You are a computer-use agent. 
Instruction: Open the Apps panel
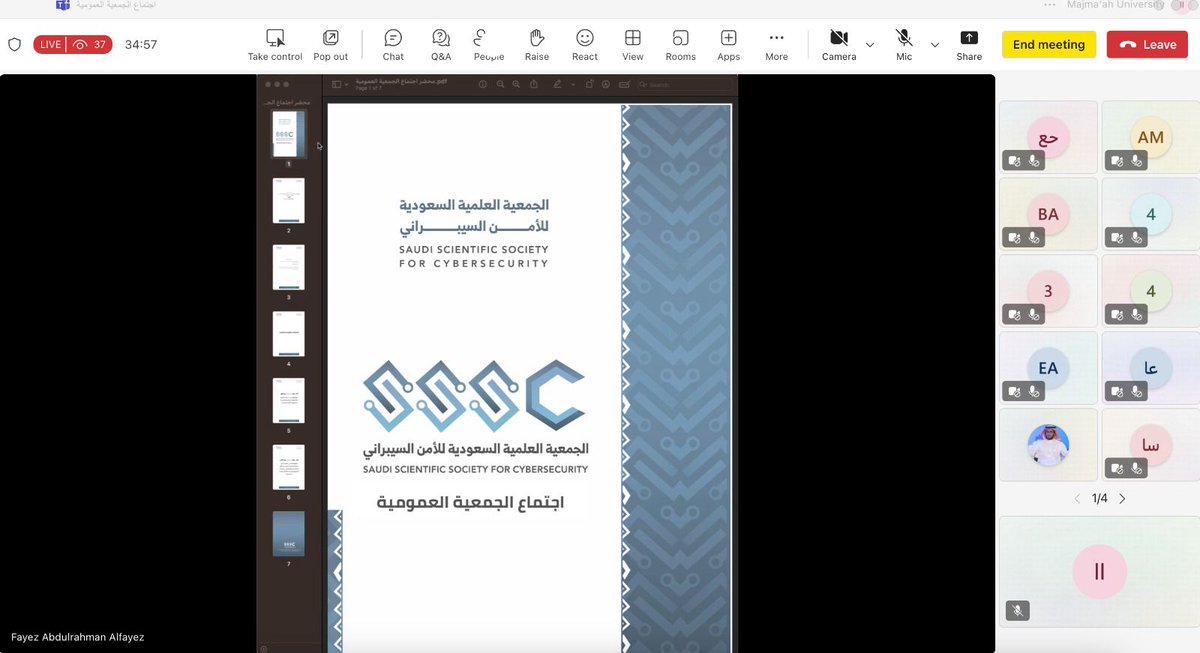click(x=729, y=45)
